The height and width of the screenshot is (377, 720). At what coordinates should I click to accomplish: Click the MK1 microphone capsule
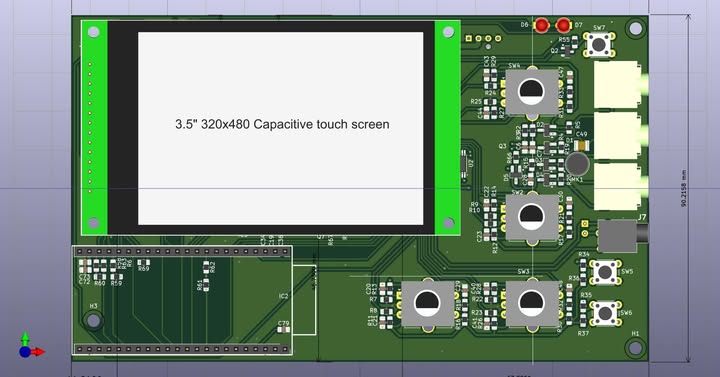pos(577,164)
